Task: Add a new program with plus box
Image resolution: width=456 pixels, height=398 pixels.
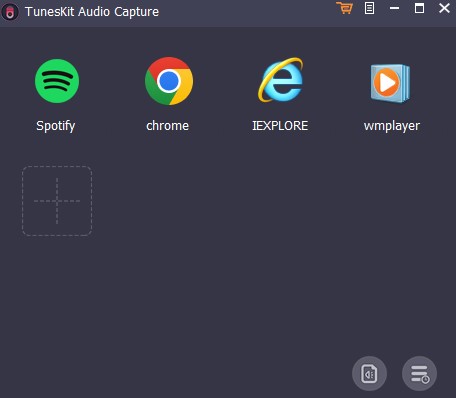Action: pos(57,201)
